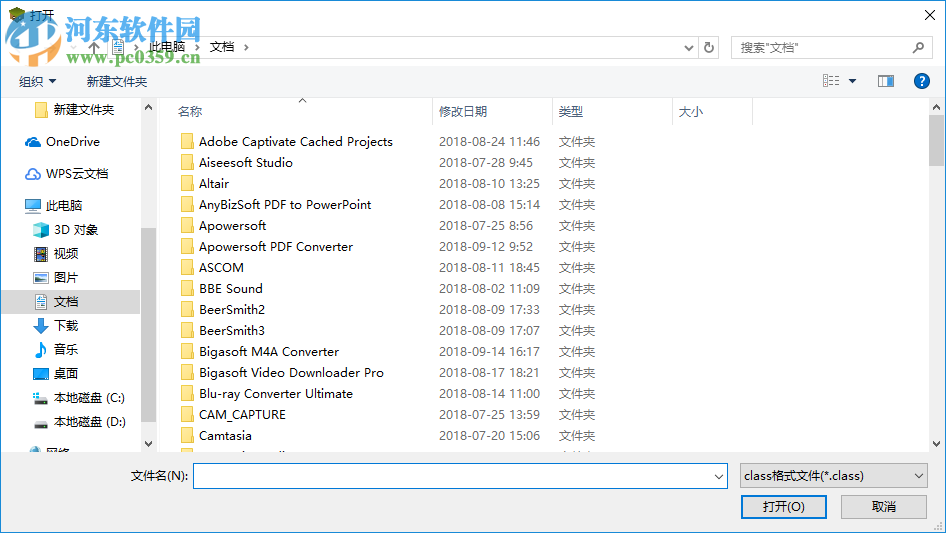Screen dimensions: 946x533
Task: Click the 文件名 input field
Action: 460,476
